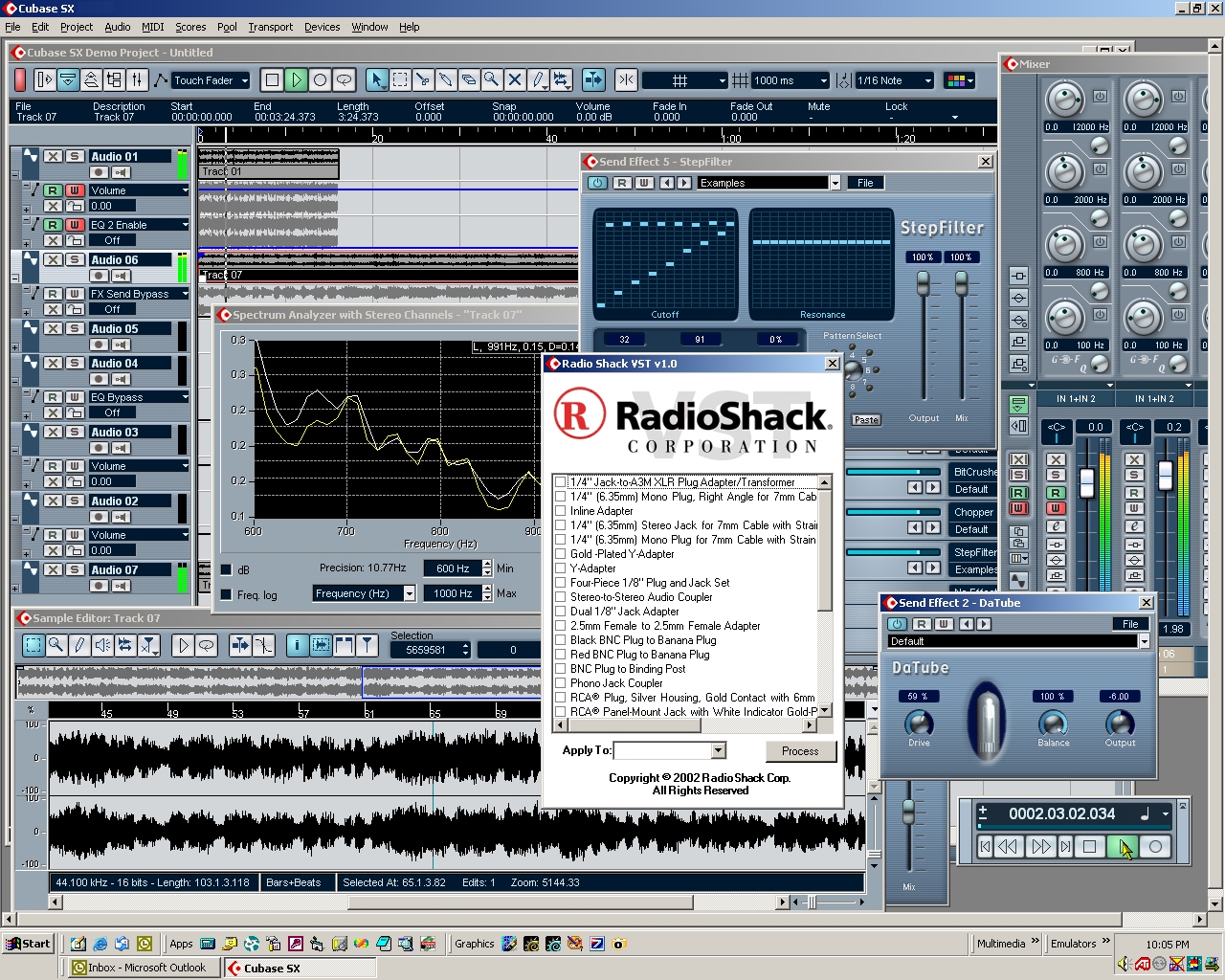
Task: Select the Glue tool on the toolbar
Action: (x=446, y=80)
